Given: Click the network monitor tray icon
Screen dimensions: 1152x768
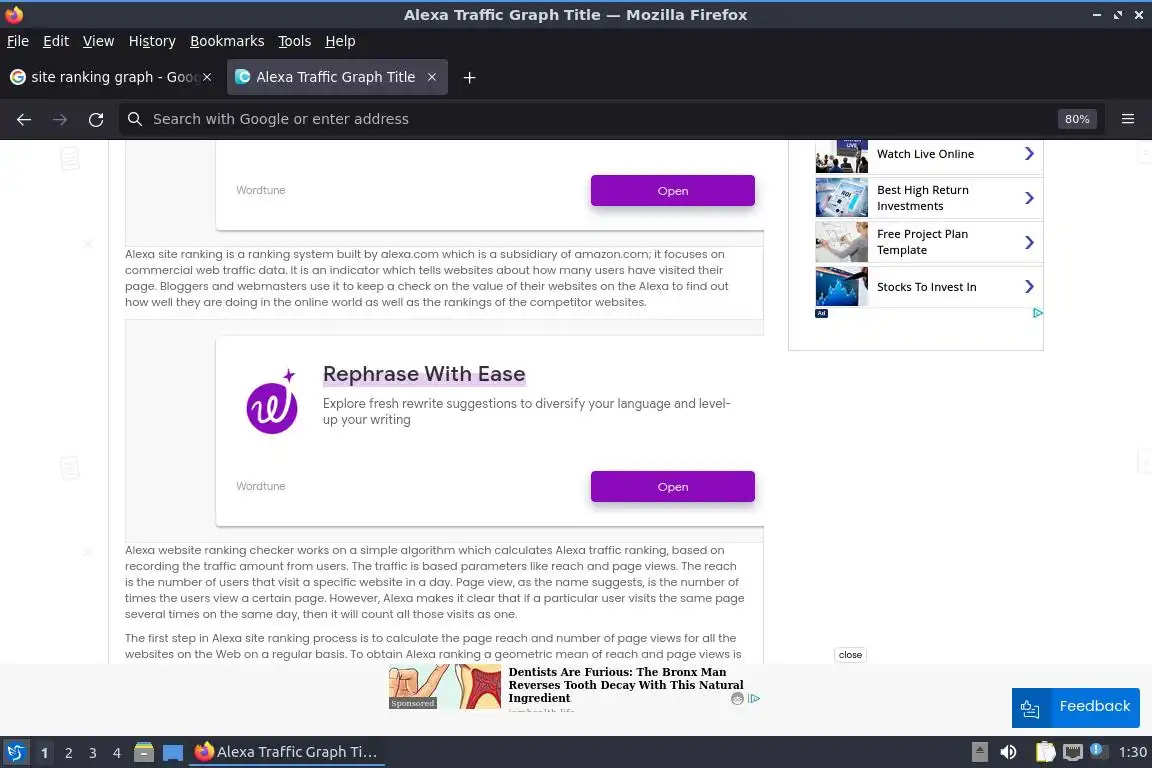Looking at the screenshot, I should tap(1073, 752).
